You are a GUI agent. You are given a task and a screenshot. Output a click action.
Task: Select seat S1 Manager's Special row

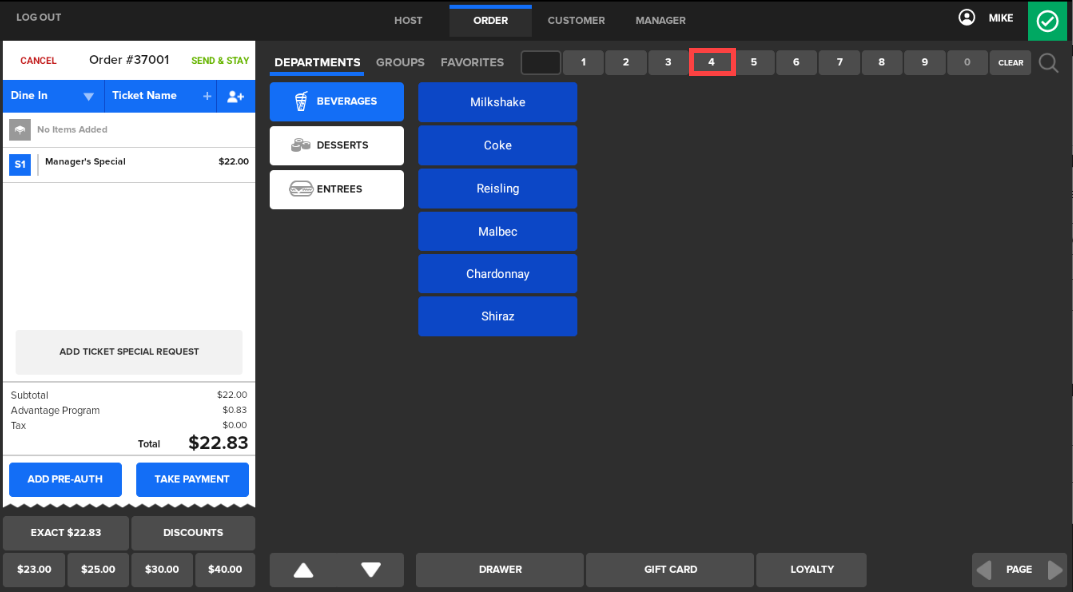pyautogui.click(x=128, y=163)
